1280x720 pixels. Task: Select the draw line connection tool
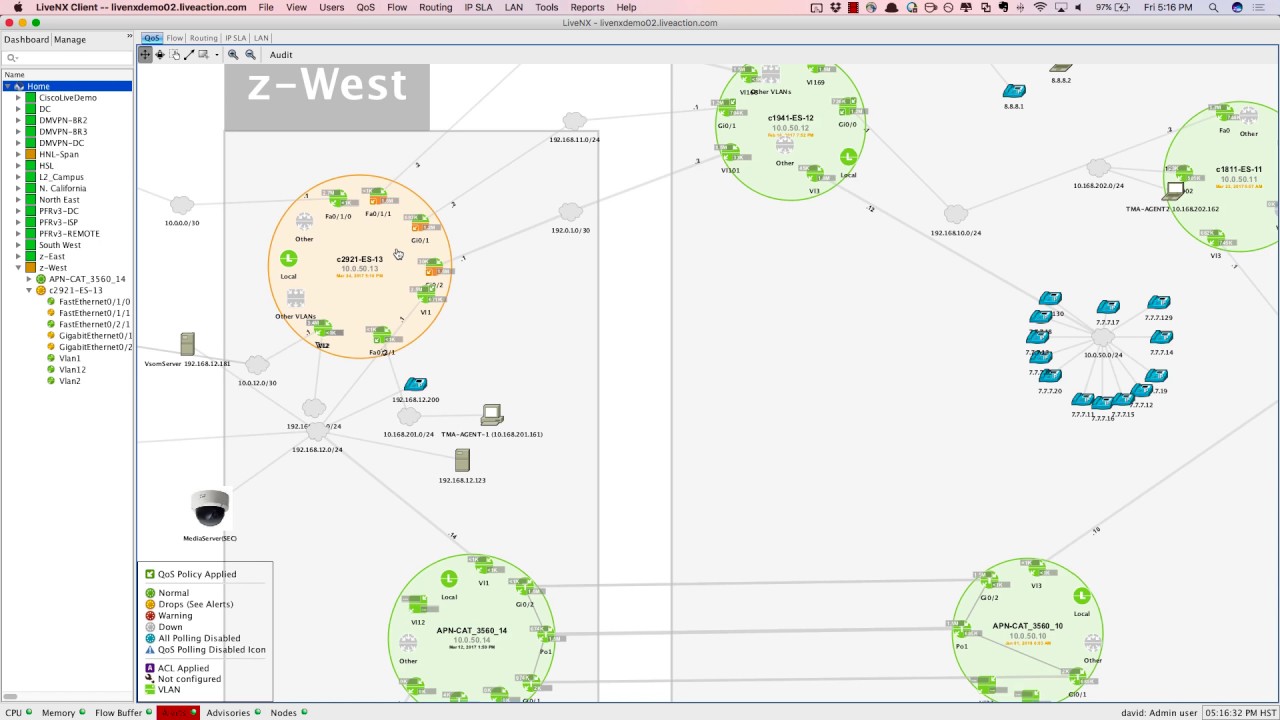coord(189,55)
